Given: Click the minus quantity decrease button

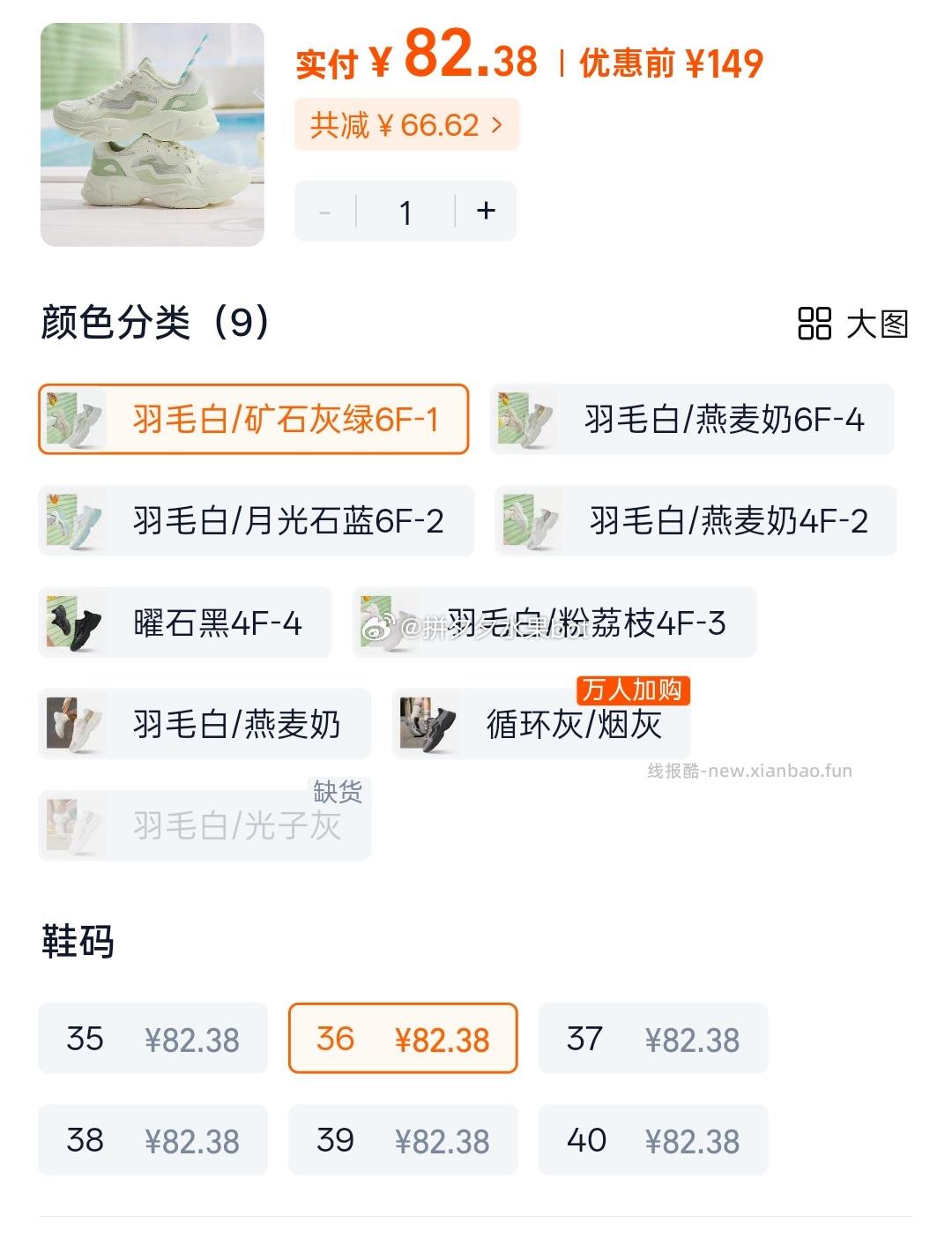Looking at the screenshot, I should point(325,212).
